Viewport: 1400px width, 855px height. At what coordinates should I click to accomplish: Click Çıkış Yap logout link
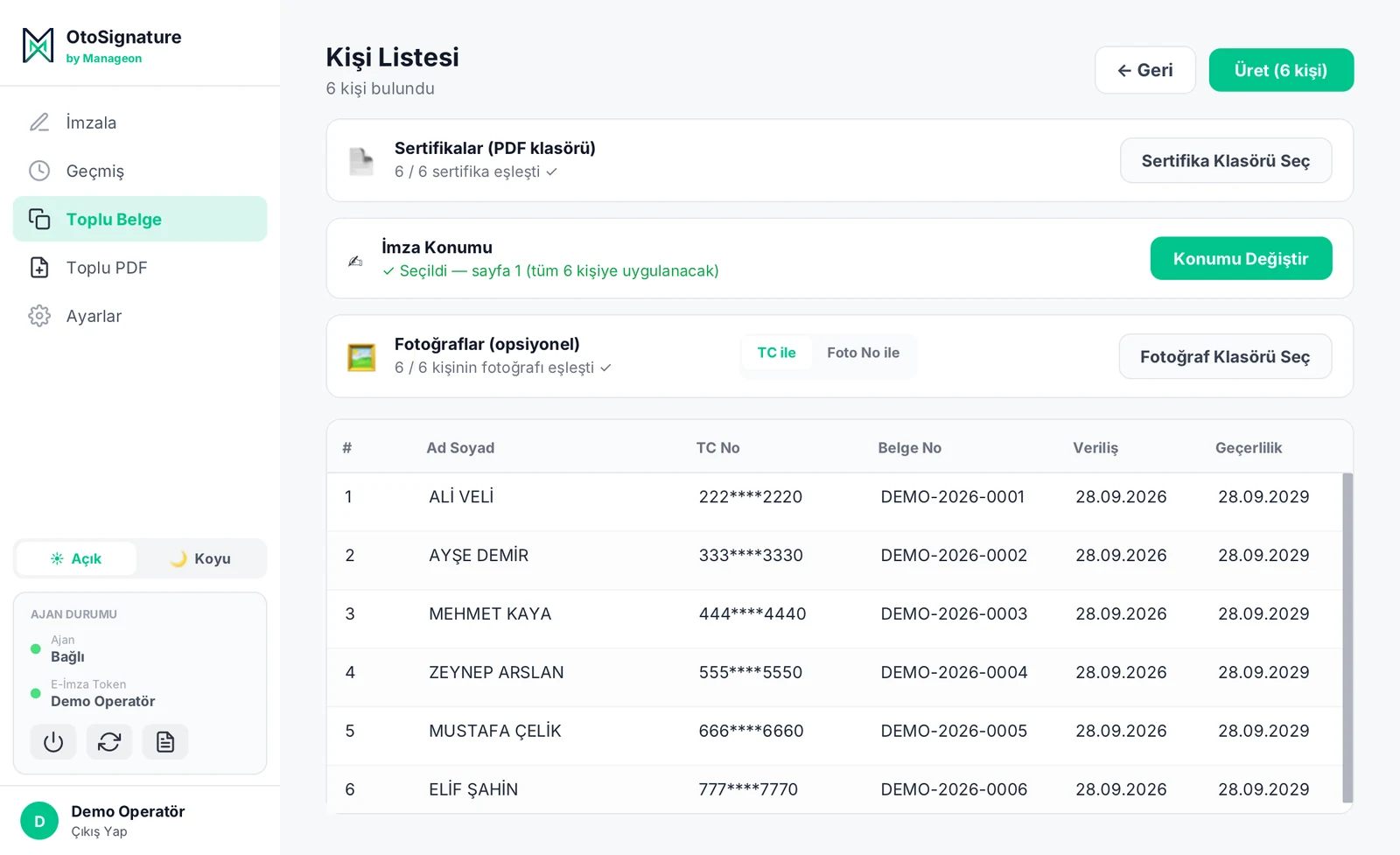pyautogui.click(x=99, y=831)
